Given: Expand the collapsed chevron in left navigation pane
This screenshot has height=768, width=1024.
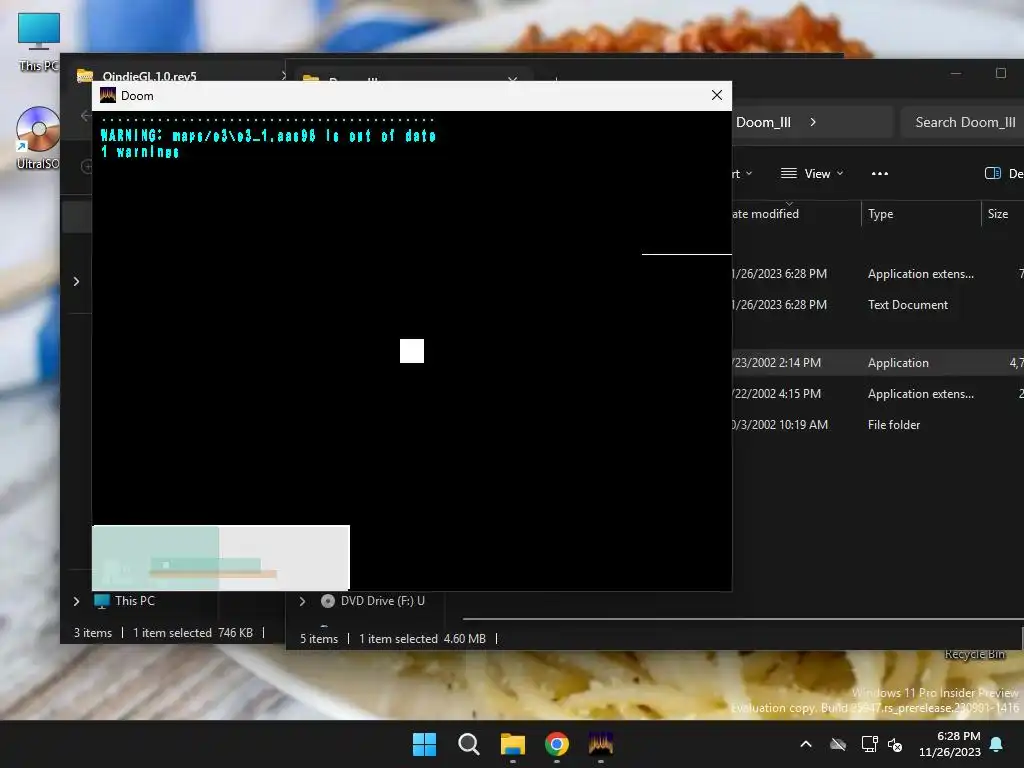Looking at the screenshot, I should 76,281.
